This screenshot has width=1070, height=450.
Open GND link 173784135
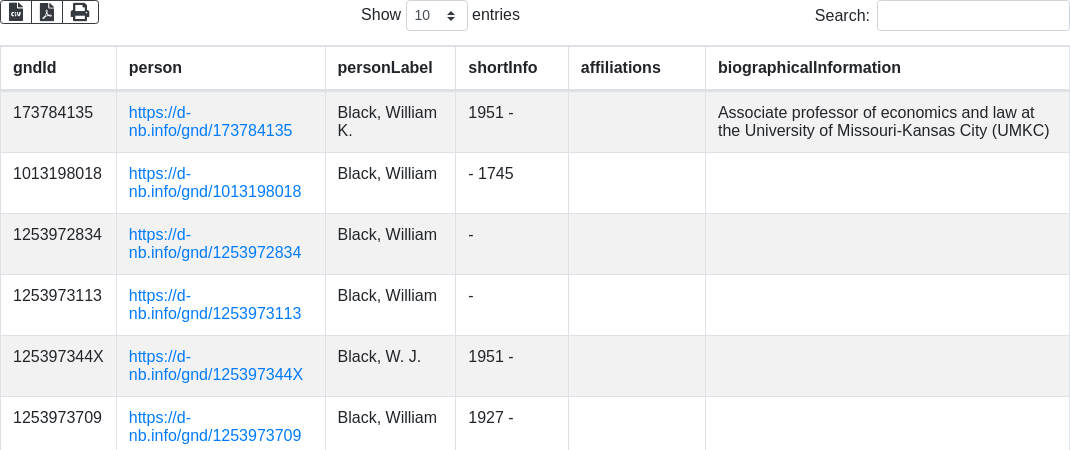coord(210,131)
